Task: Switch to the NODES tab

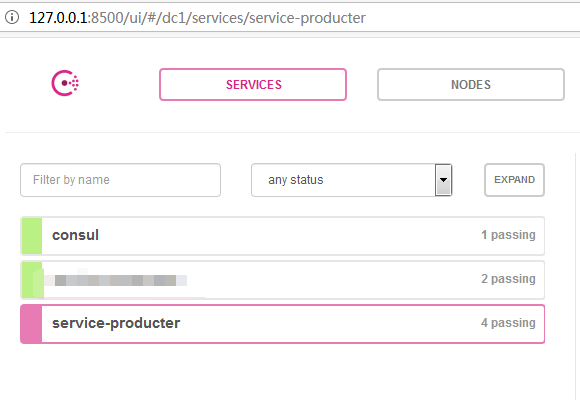Action: [x=471, y=84]
